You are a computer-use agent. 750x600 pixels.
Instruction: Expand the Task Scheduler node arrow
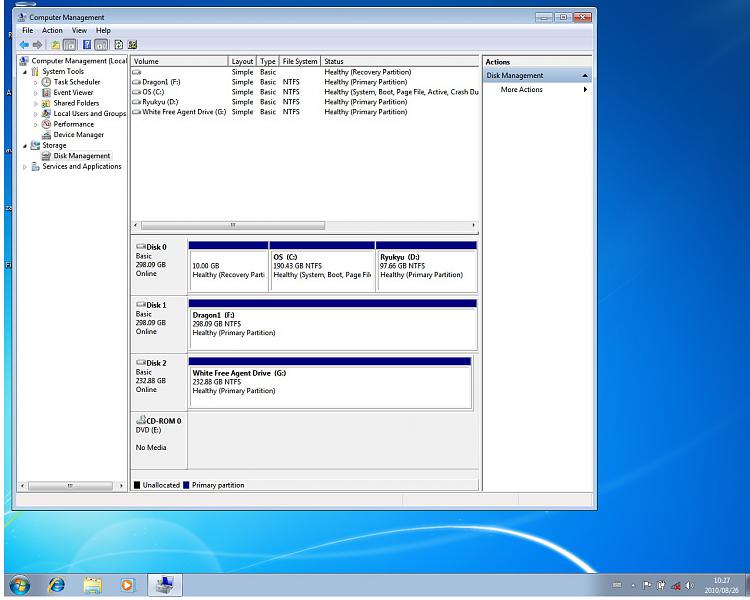[x=35, y=82]
